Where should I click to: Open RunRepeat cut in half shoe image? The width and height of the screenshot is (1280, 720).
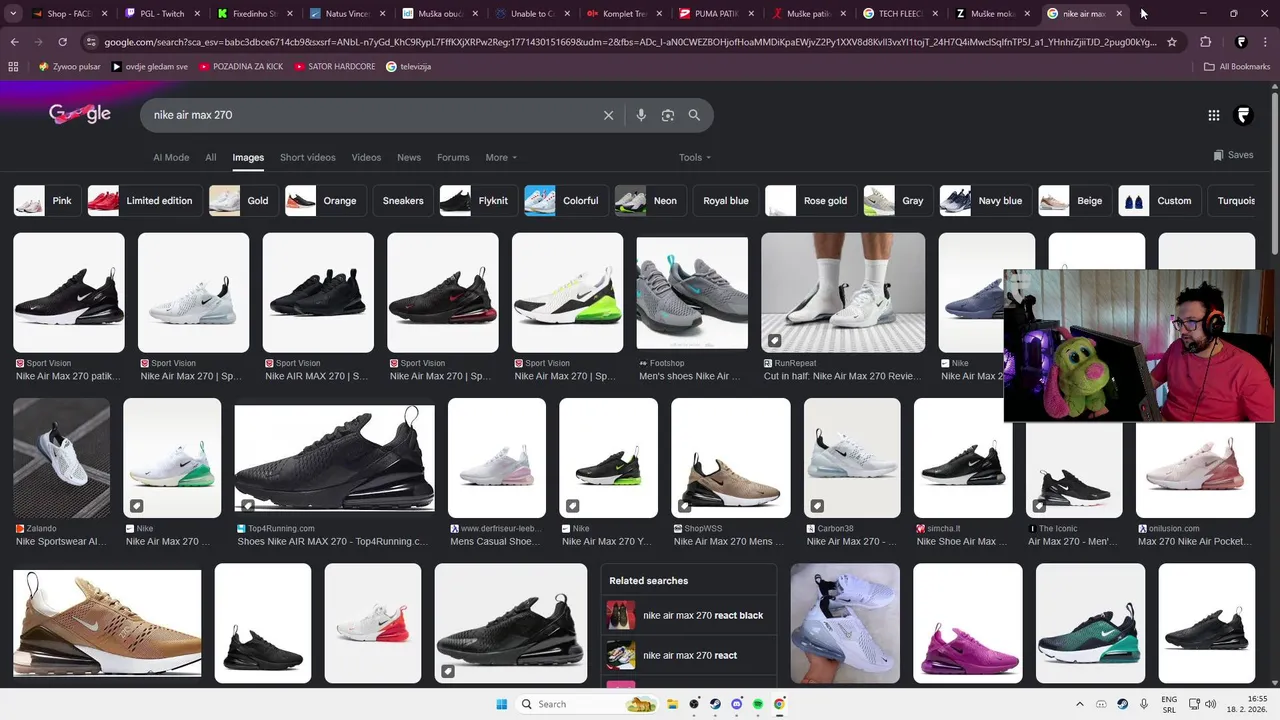click(x=843, y=292)
